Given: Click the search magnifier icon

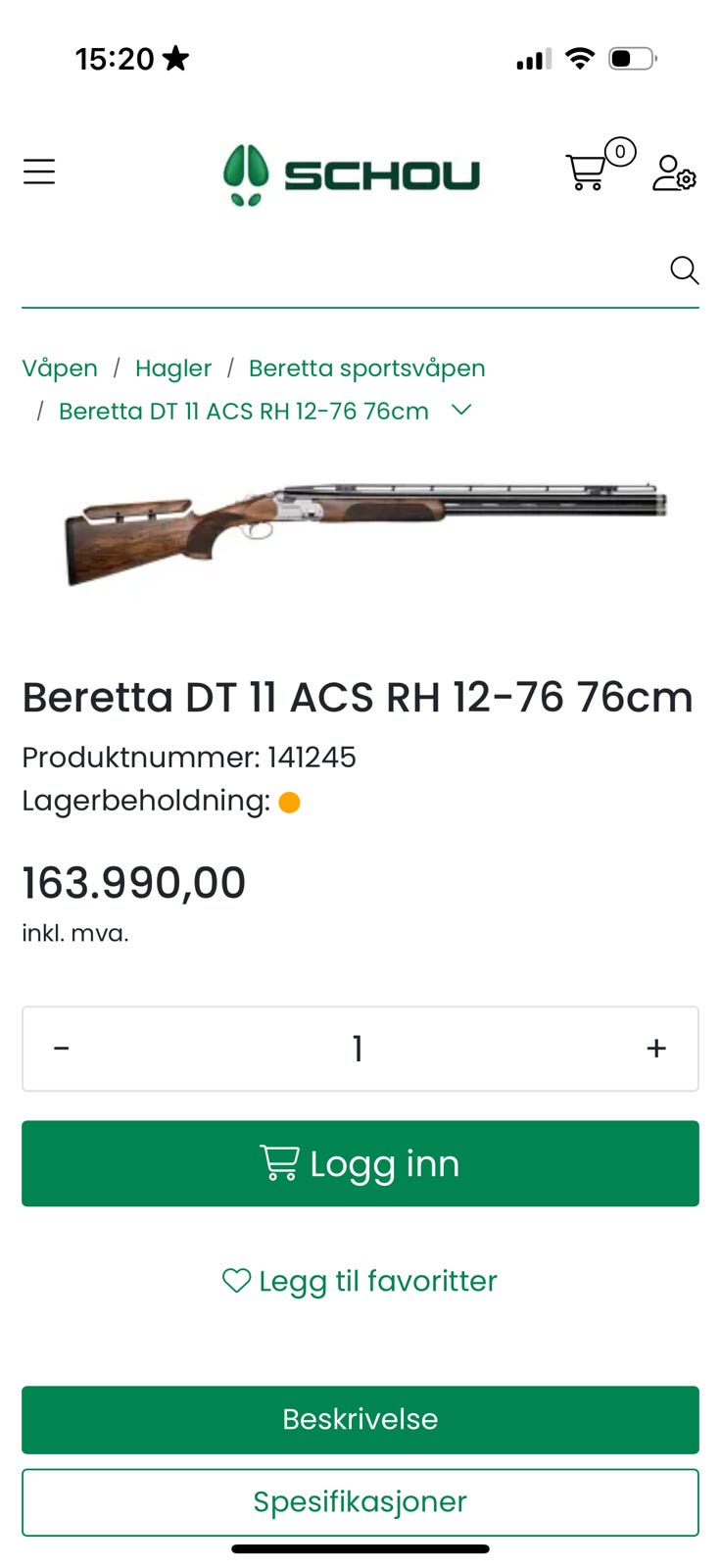Looking at the screenshot, I should (684, 269).
